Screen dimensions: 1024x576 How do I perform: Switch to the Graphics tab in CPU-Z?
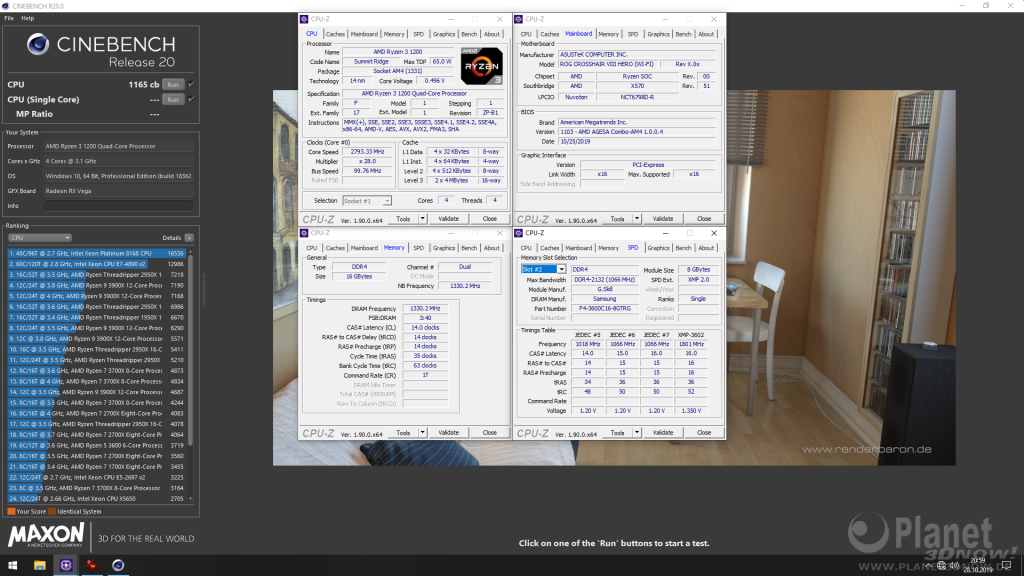444,33
